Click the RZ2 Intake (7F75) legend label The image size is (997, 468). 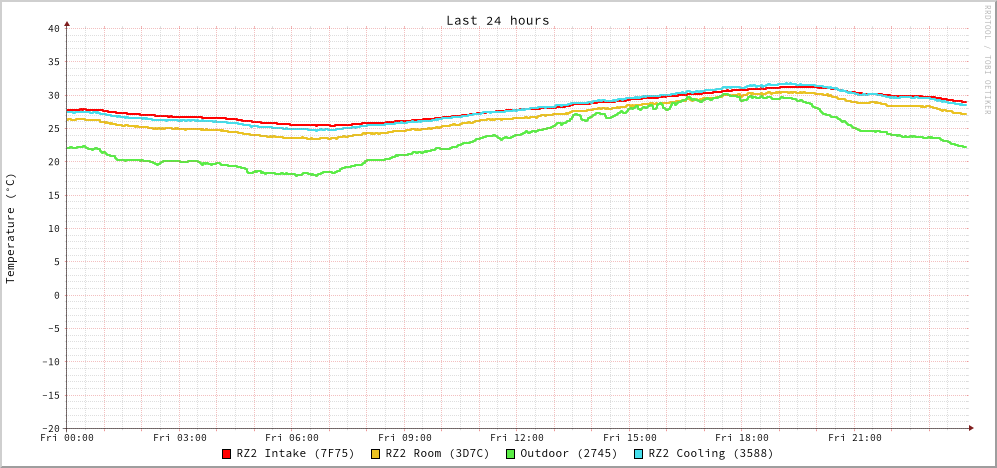tap(295, 454)
